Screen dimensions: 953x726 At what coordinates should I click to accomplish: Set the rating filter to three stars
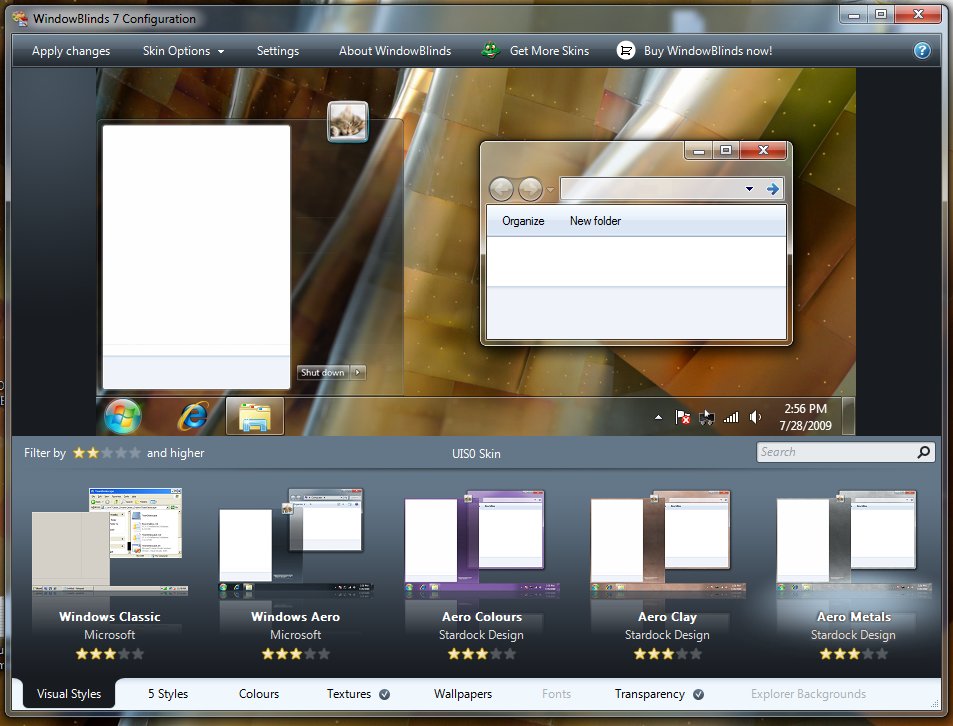[x=107, y=453]
